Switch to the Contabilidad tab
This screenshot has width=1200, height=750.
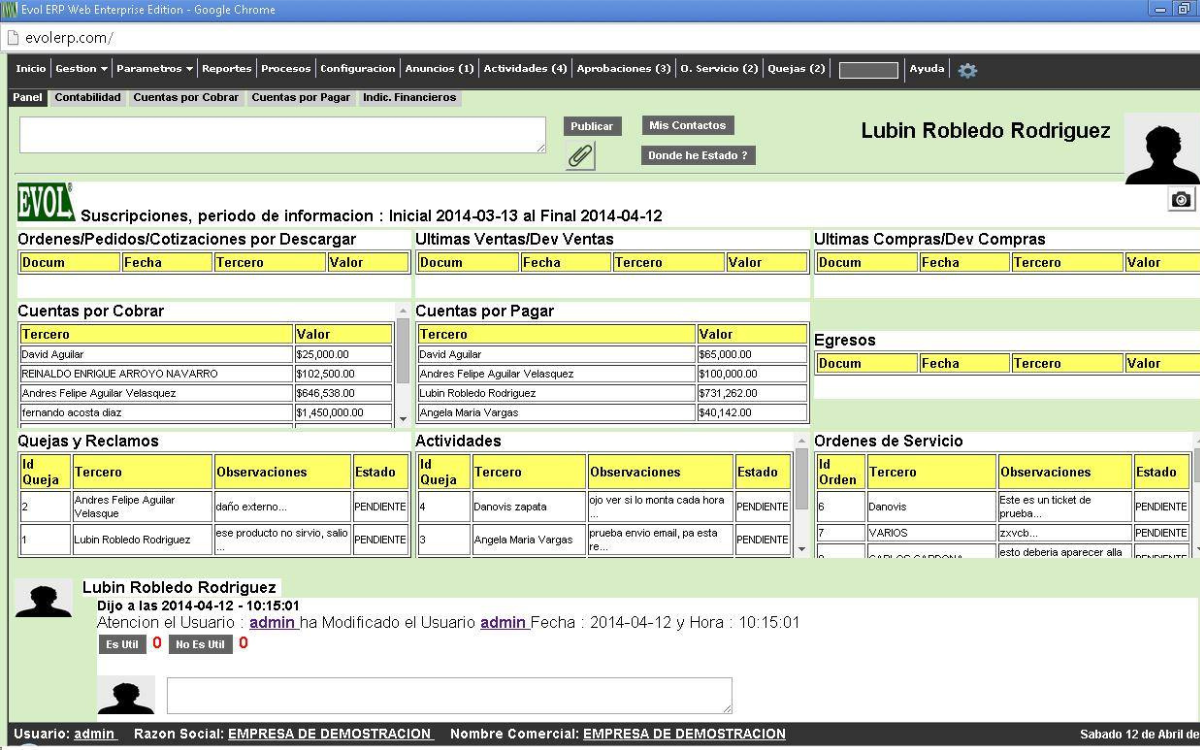pyautogui.click(x=88, y=97)
